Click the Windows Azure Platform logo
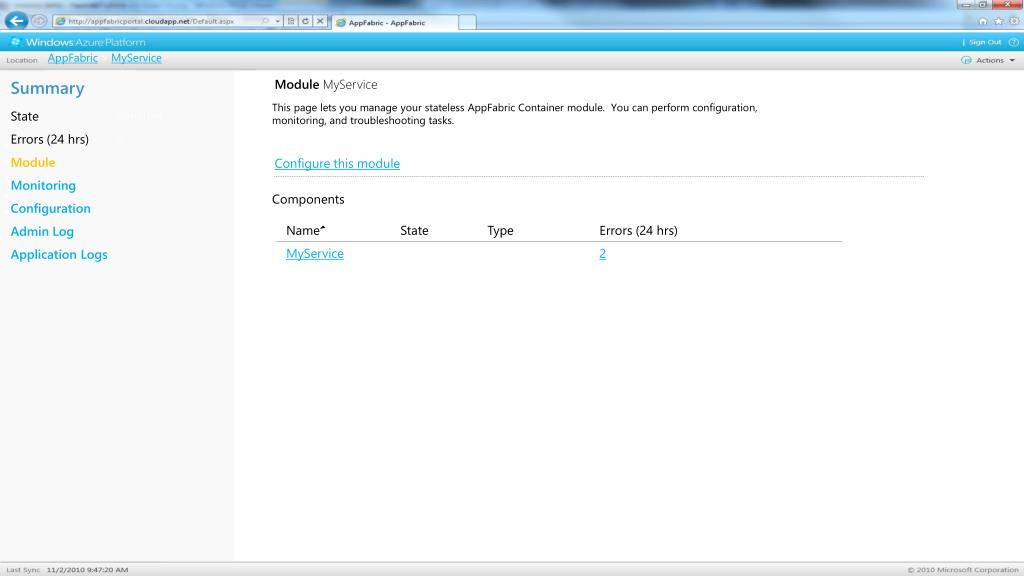1024x576 pixels. [x=78, y=42]
